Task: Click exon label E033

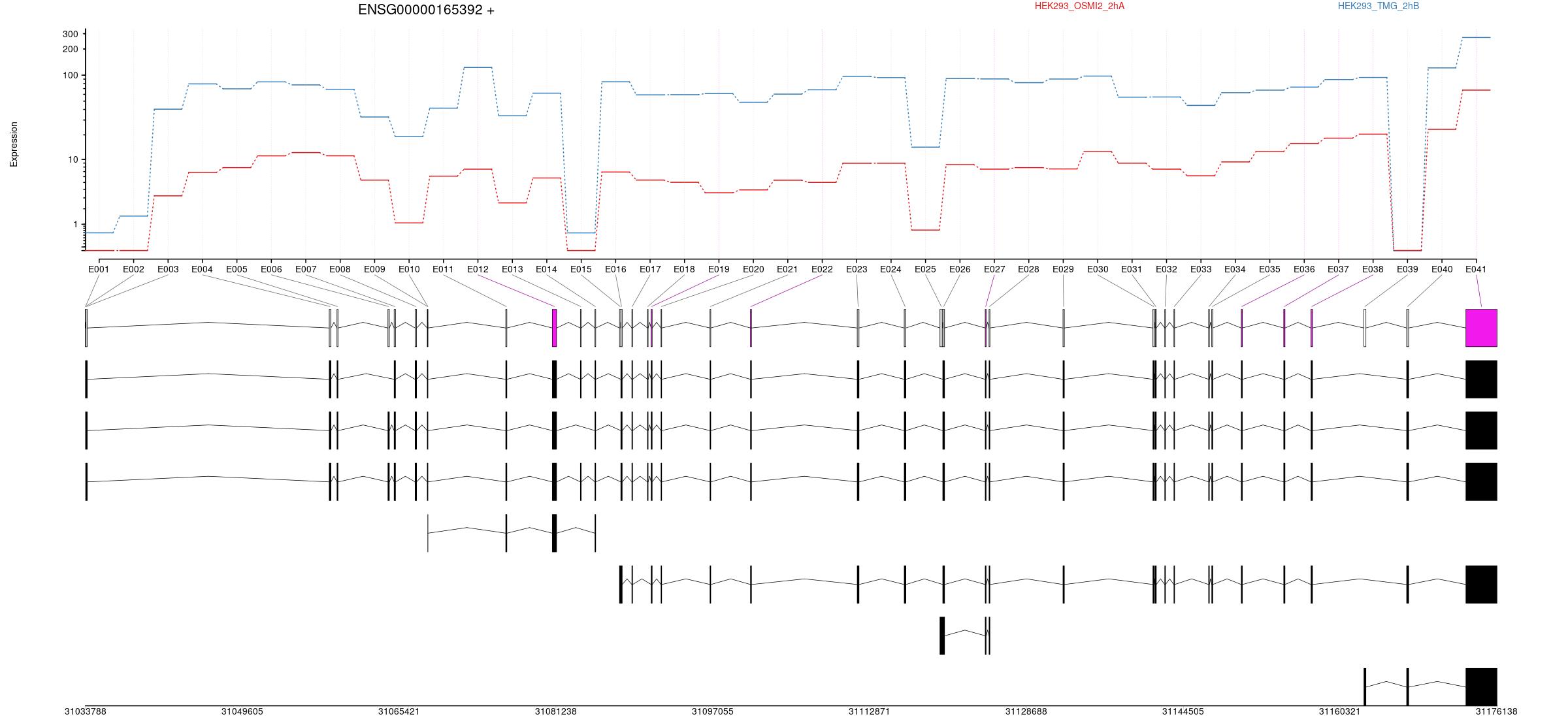Action: click(x=1201, y=269)
